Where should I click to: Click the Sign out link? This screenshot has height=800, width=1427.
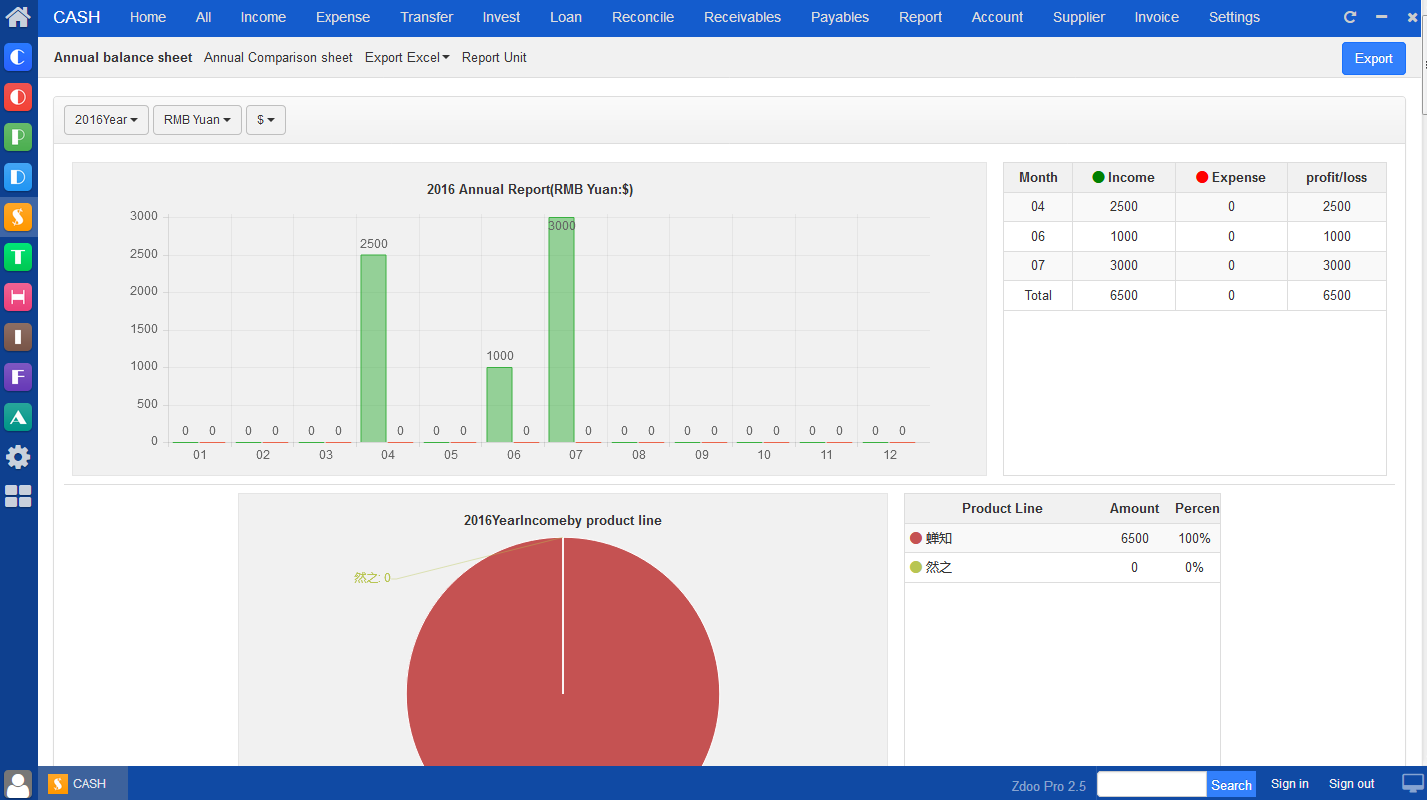1352,784
